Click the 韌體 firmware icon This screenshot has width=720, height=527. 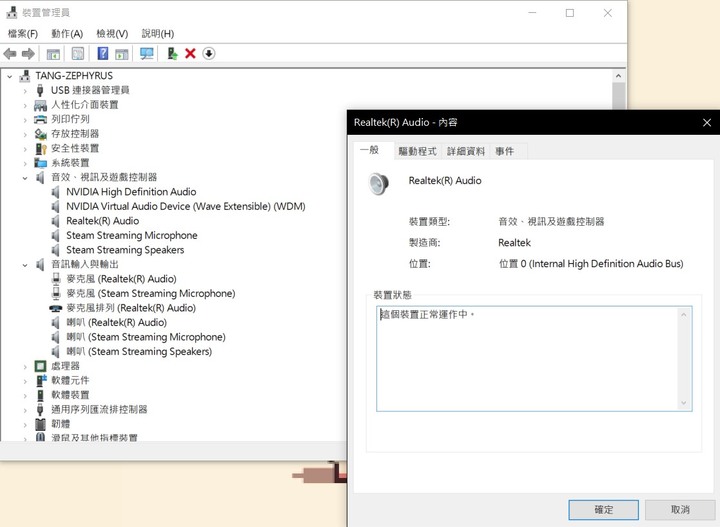tap(40, 424)
